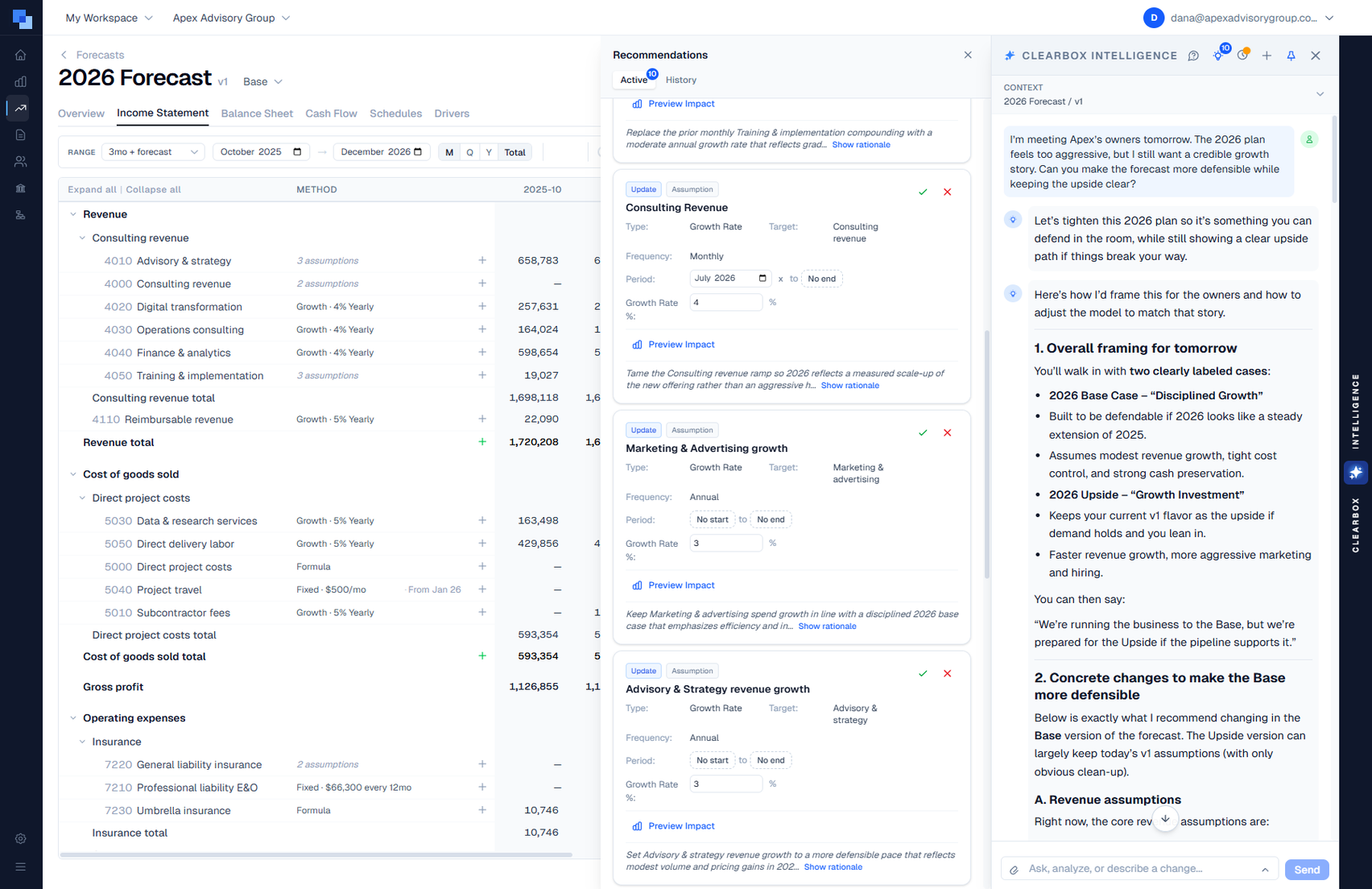Add assumption to Project travel row
The image size is (1372, 889).
(482, 589)
